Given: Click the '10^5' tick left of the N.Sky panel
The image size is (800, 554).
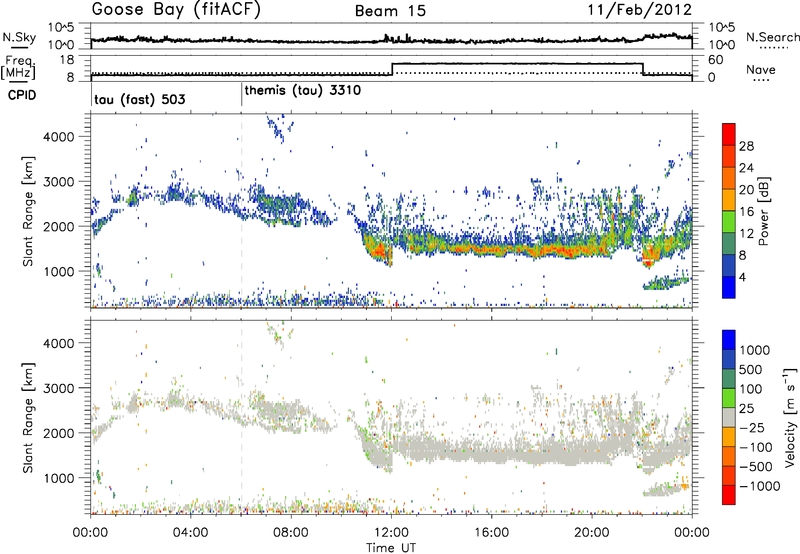Looking at the screenshot, I should (61, 27).
